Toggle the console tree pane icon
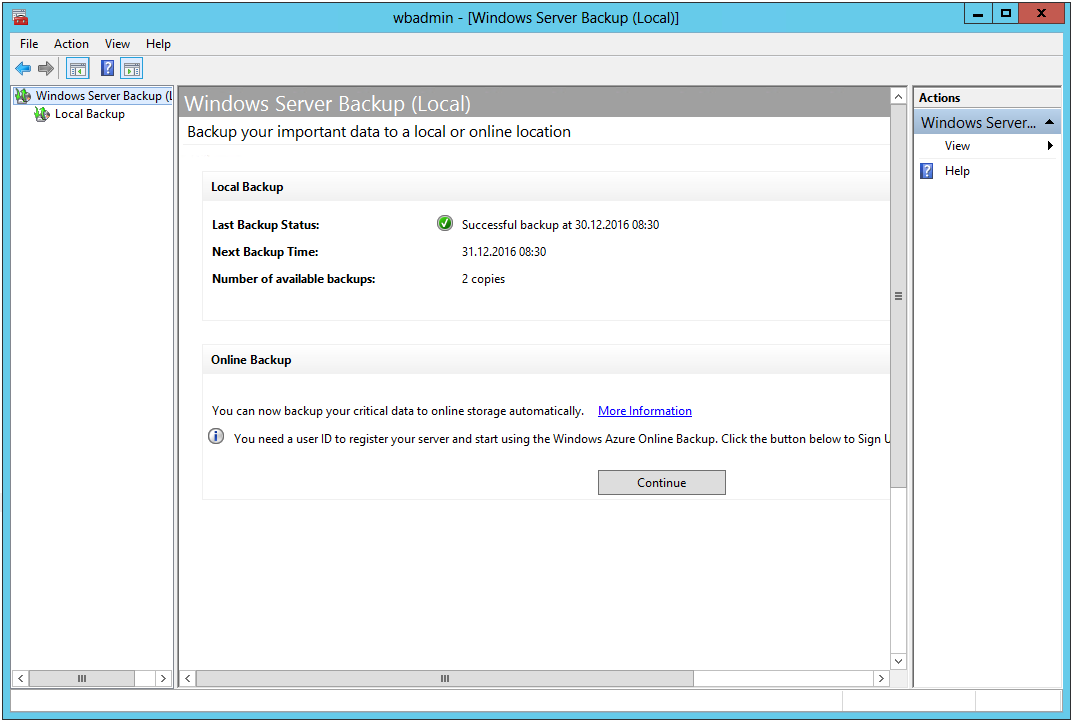The image size is (1072, 723). point(78,68)
